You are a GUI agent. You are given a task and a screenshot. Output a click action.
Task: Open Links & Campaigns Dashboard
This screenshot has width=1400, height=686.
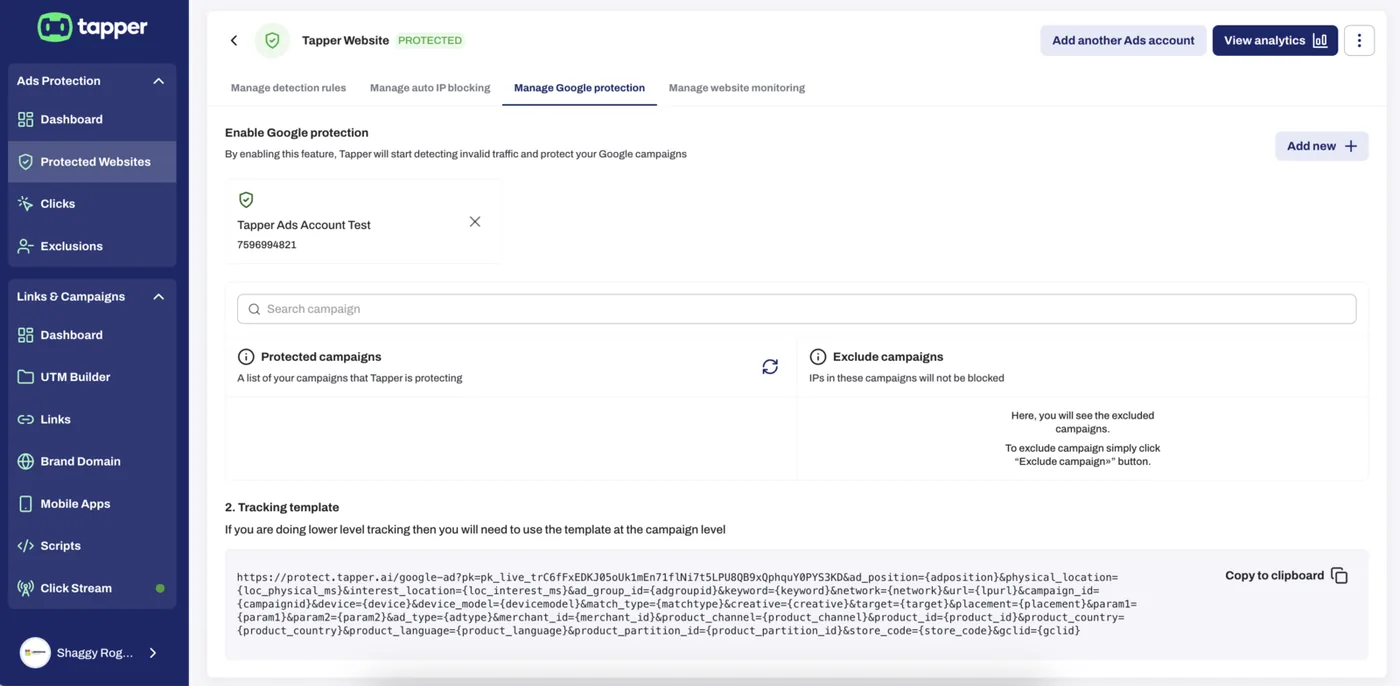[x=92, y=335]
